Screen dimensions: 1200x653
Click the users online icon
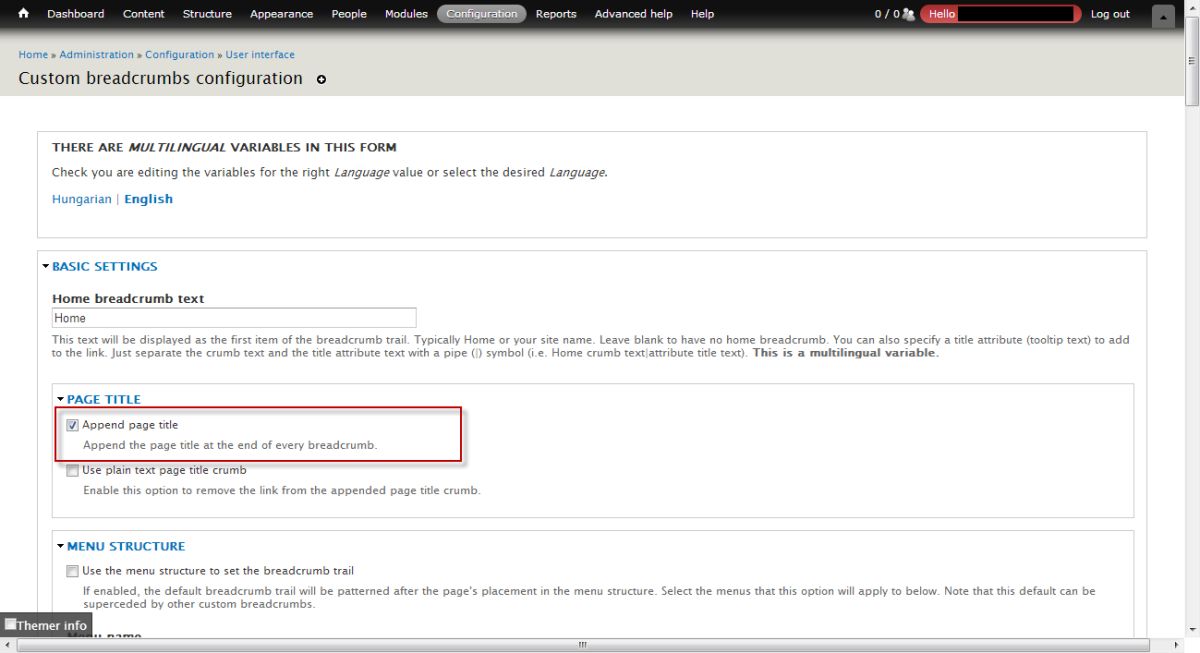(908, 14)
